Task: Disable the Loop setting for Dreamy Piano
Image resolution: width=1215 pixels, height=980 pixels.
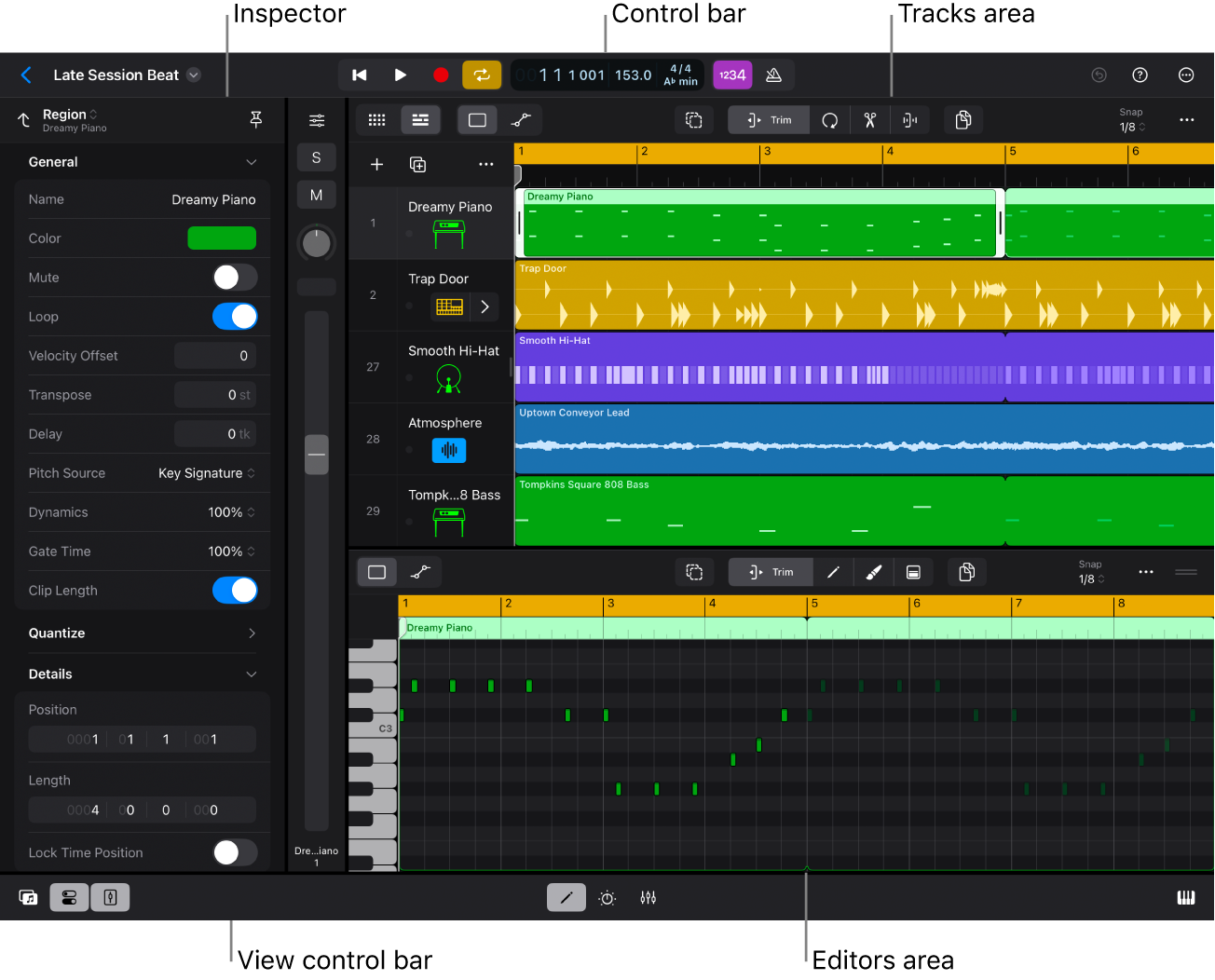Action: tap(234, 316)
